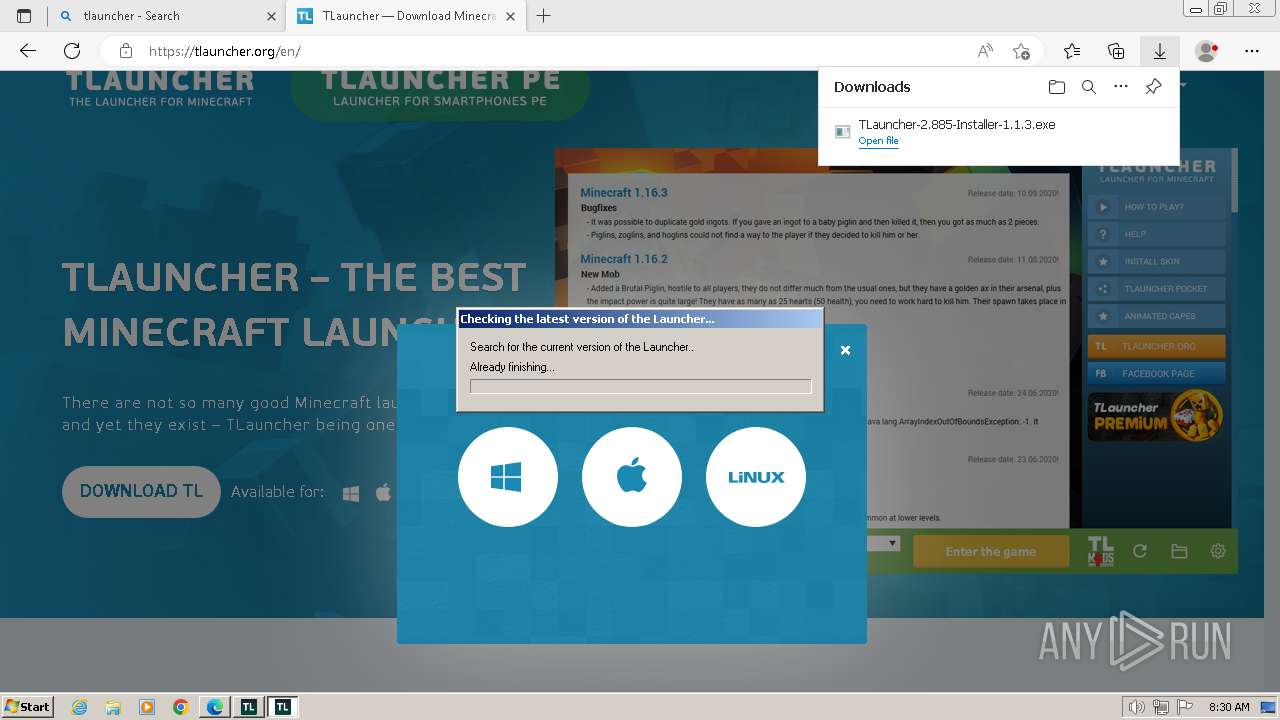Click folder icon in launcher preview
Viewport: 1280px width, 720px height.
tap(1179, 551)
